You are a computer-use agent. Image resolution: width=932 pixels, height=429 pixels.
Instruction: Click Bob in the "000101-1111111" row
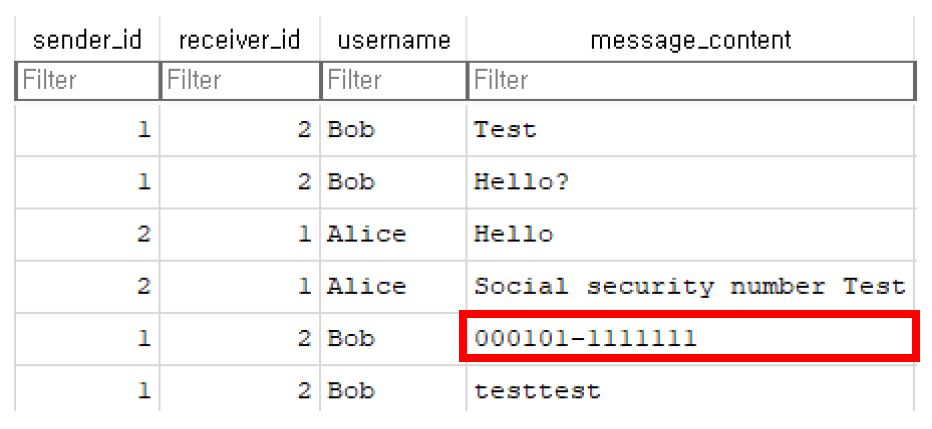click(x=351, y=338)
